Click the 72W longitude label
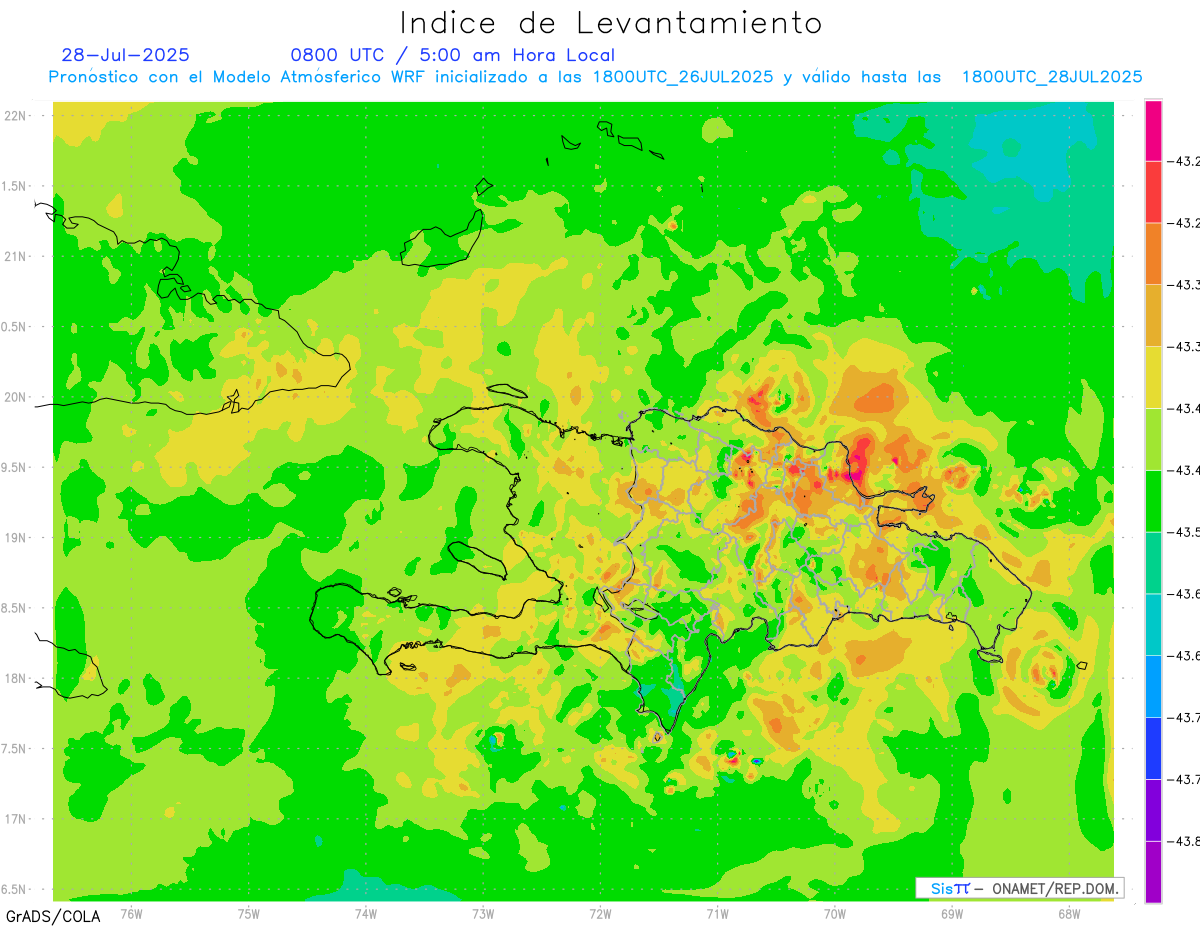This screenshot has height=927, width=1200. coord(600,913)
